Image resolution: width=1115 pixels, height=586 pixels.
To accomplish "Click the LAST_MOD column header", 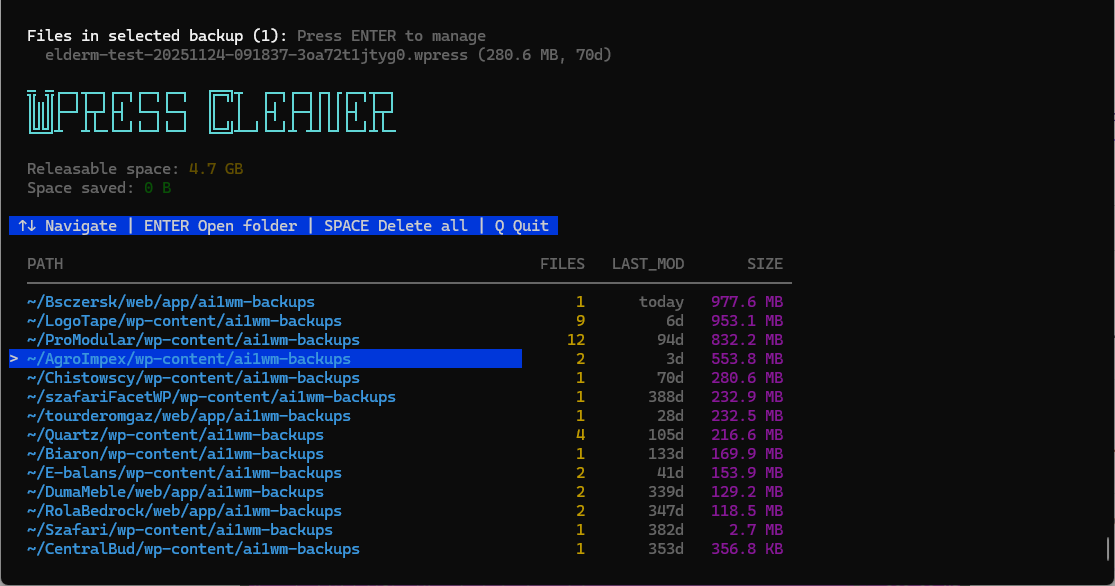I will pyautogui.click(x=647, y=263).
